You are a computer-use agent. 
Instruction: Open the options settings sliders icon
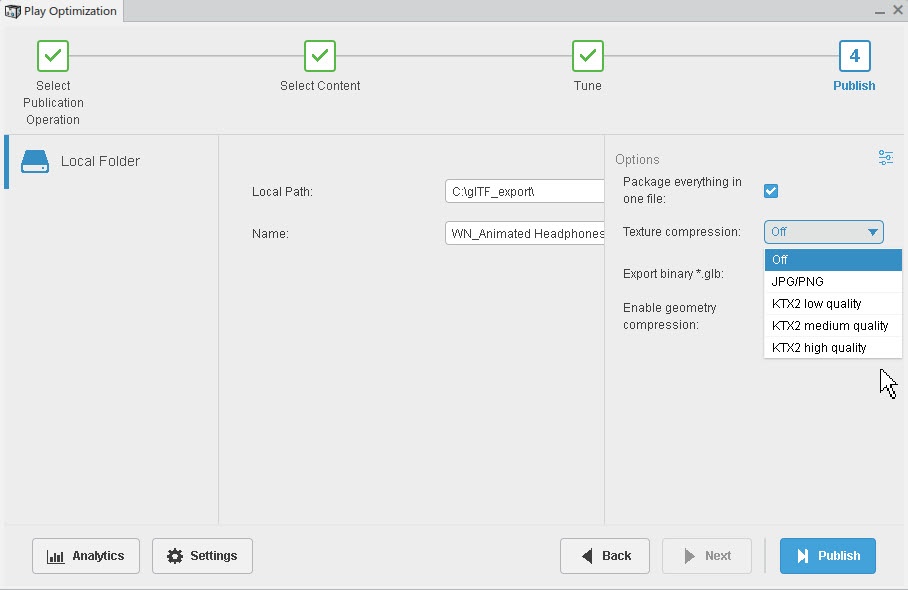(x=886, y=158)
